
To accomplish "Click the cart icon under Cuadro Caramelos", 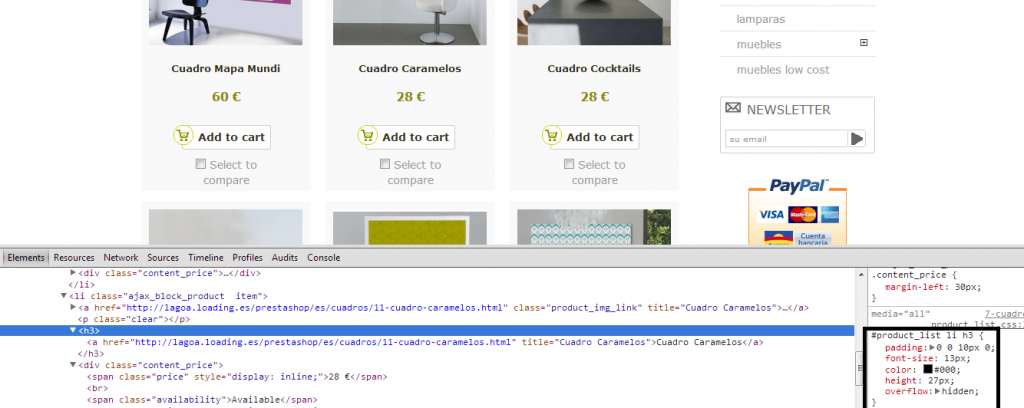I will 367,136.
